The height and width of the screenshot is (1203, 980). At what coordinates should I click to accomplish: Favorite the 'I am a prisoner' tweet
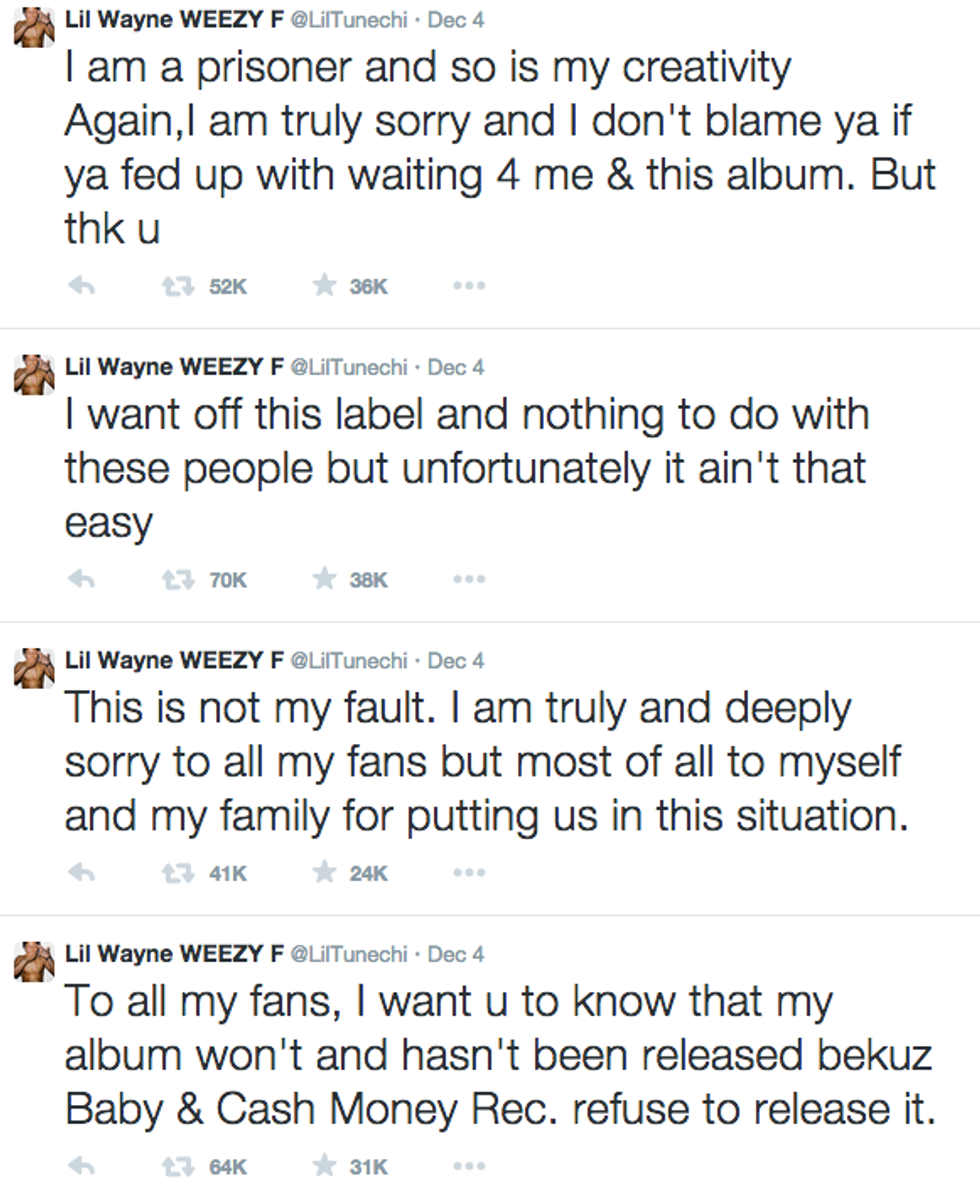(324, 286)
